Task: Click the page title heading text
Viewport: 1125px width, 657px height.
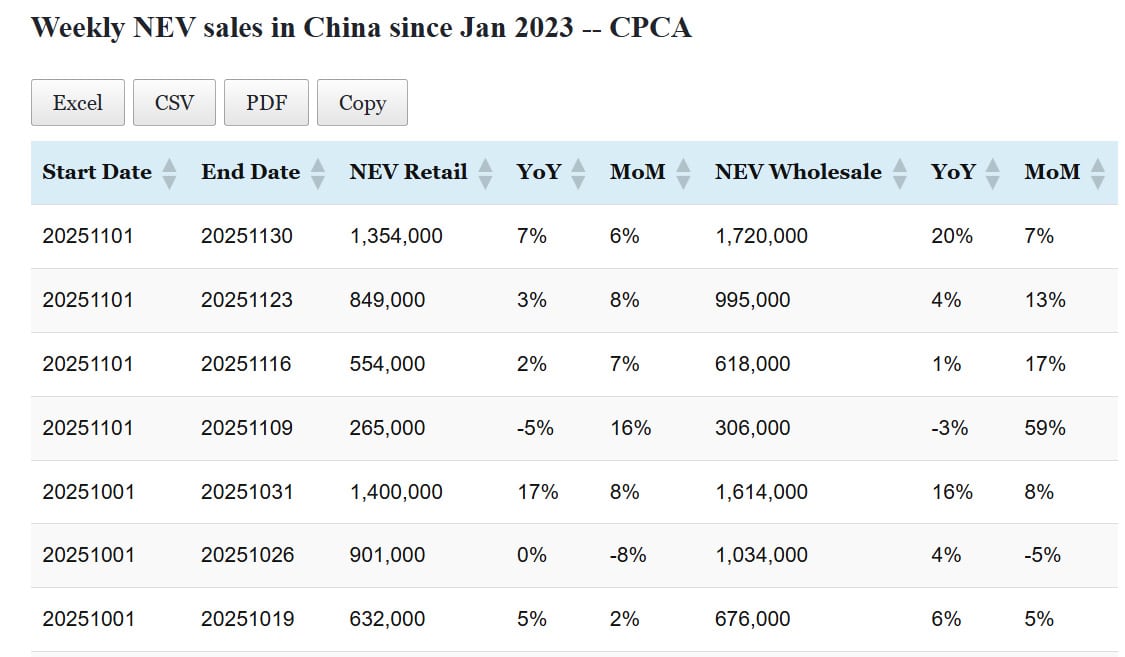Action: [361, 27]
